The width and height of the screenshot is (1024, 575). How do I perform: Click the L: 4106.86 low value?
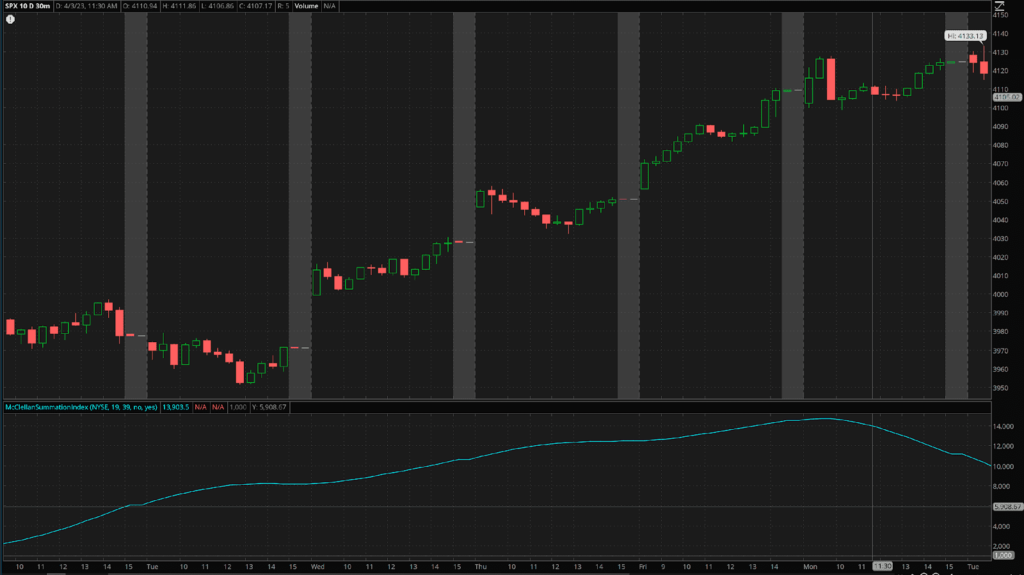click(x=216, y=6)
